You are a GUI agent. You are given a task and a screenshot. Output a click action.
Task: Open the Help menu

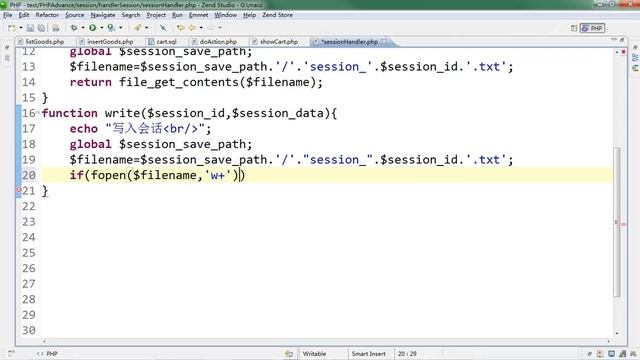tap(249, 15)
